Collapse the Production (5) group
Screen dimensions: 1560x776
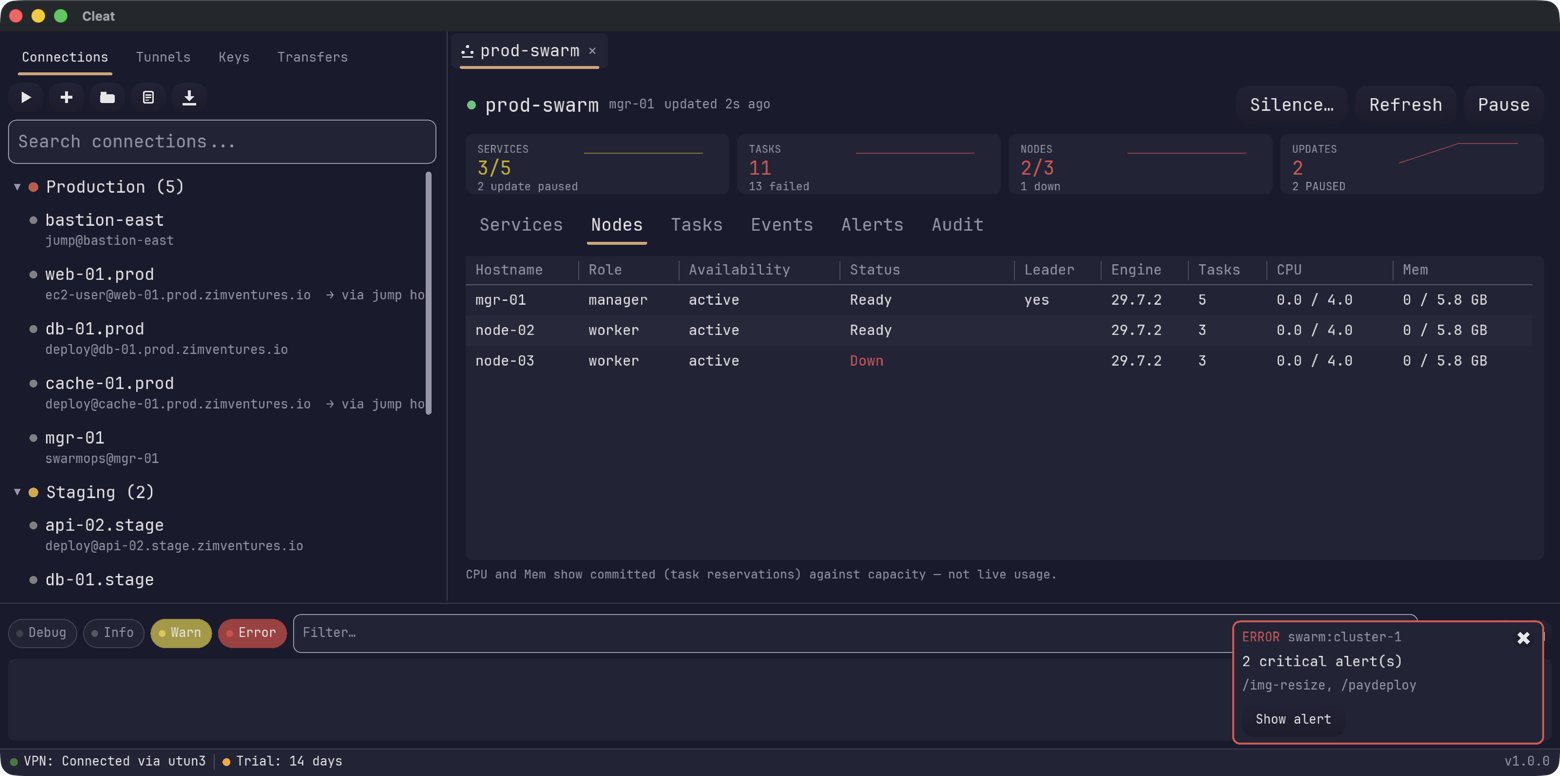point(17,187)
